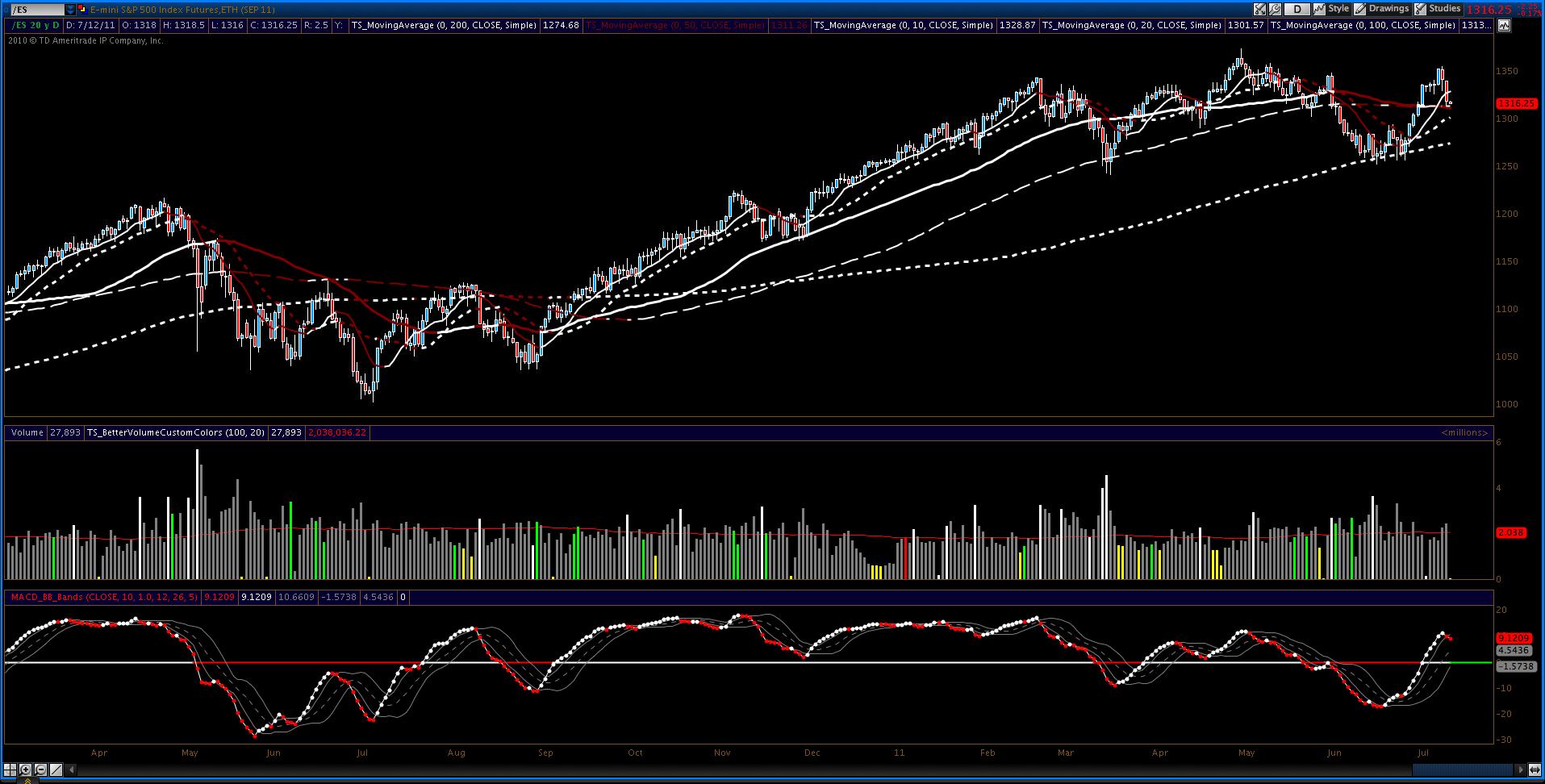Select the /ES 20 y D chart label
The width and height of the screenshot is (1545, 784).
[34, 25]
